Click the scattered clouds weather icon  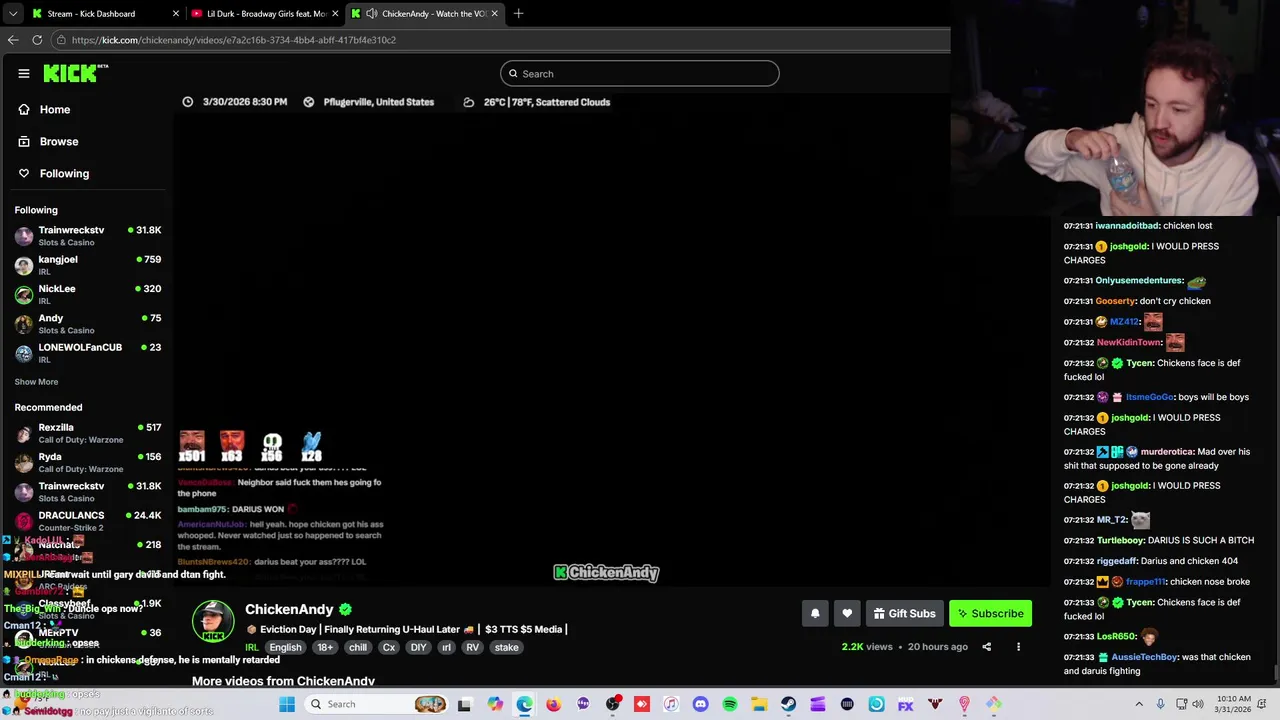[468, 102]
